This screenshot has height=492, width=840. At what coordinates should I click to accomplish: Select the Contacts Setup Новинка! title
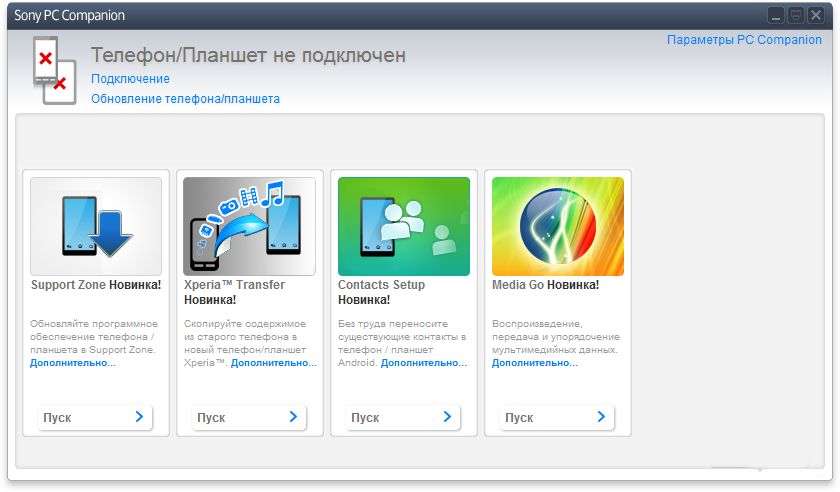pos(381,292)
